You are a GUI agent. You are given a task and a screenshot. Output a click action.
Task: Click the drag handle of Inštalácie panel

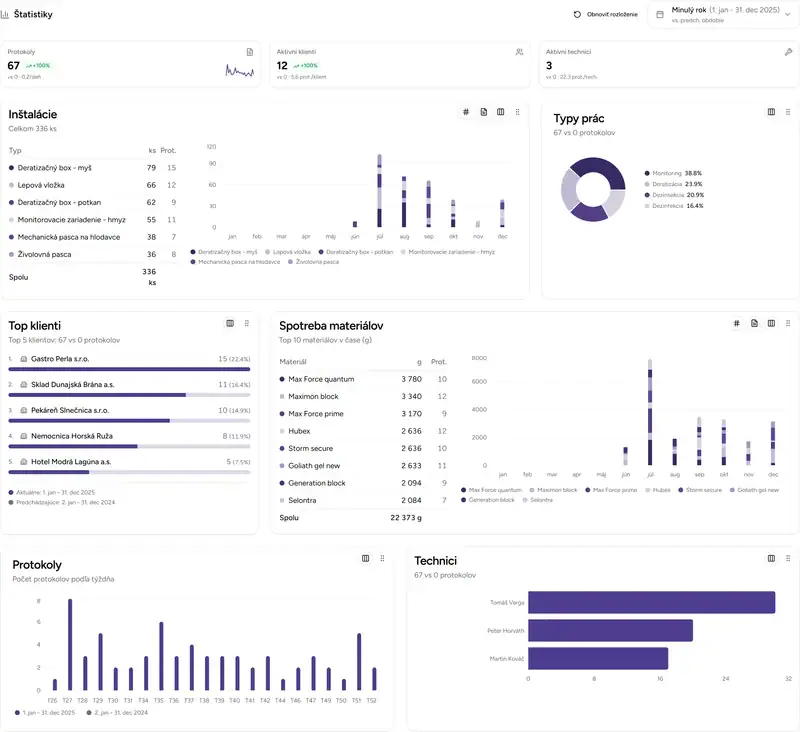pos(518,112)
